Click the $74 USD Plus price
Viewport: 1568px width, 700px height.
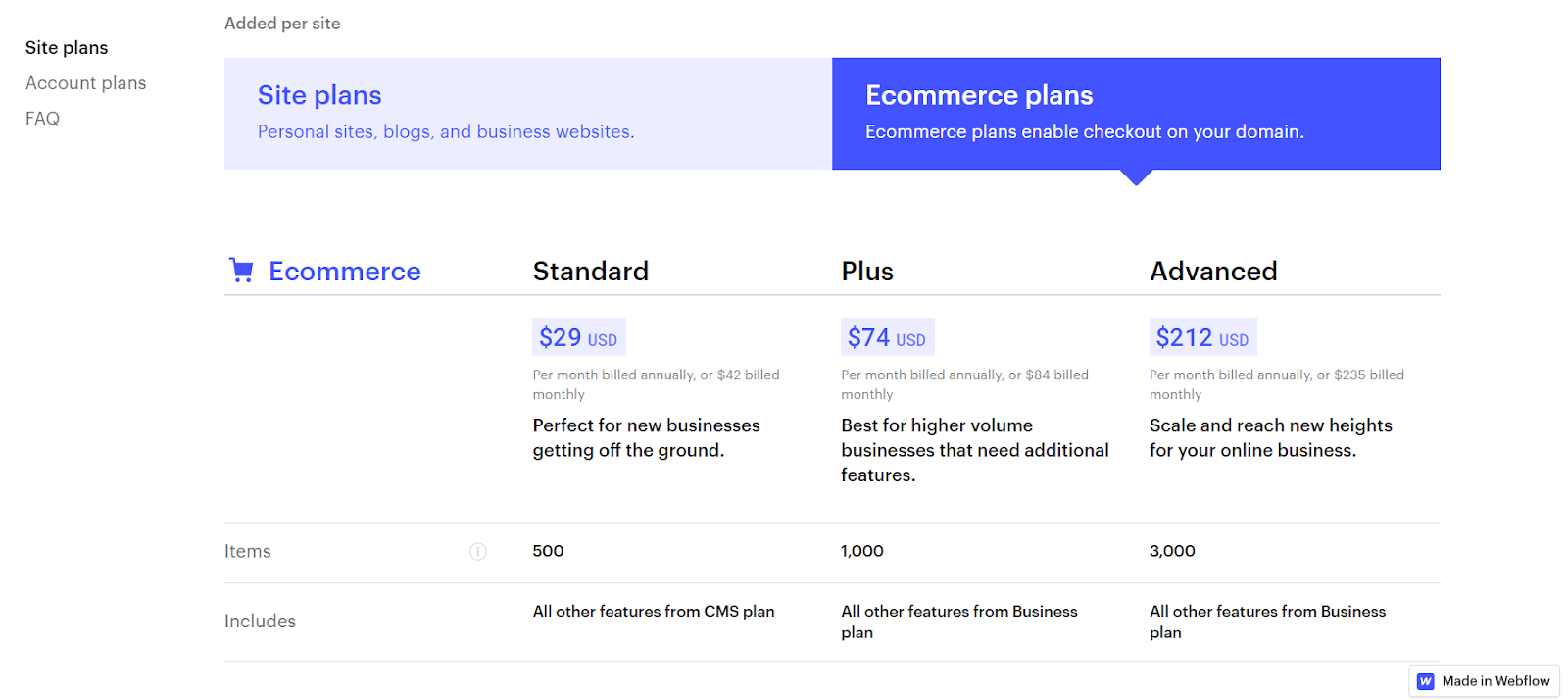pyautogui.click(x=888, y=337)
